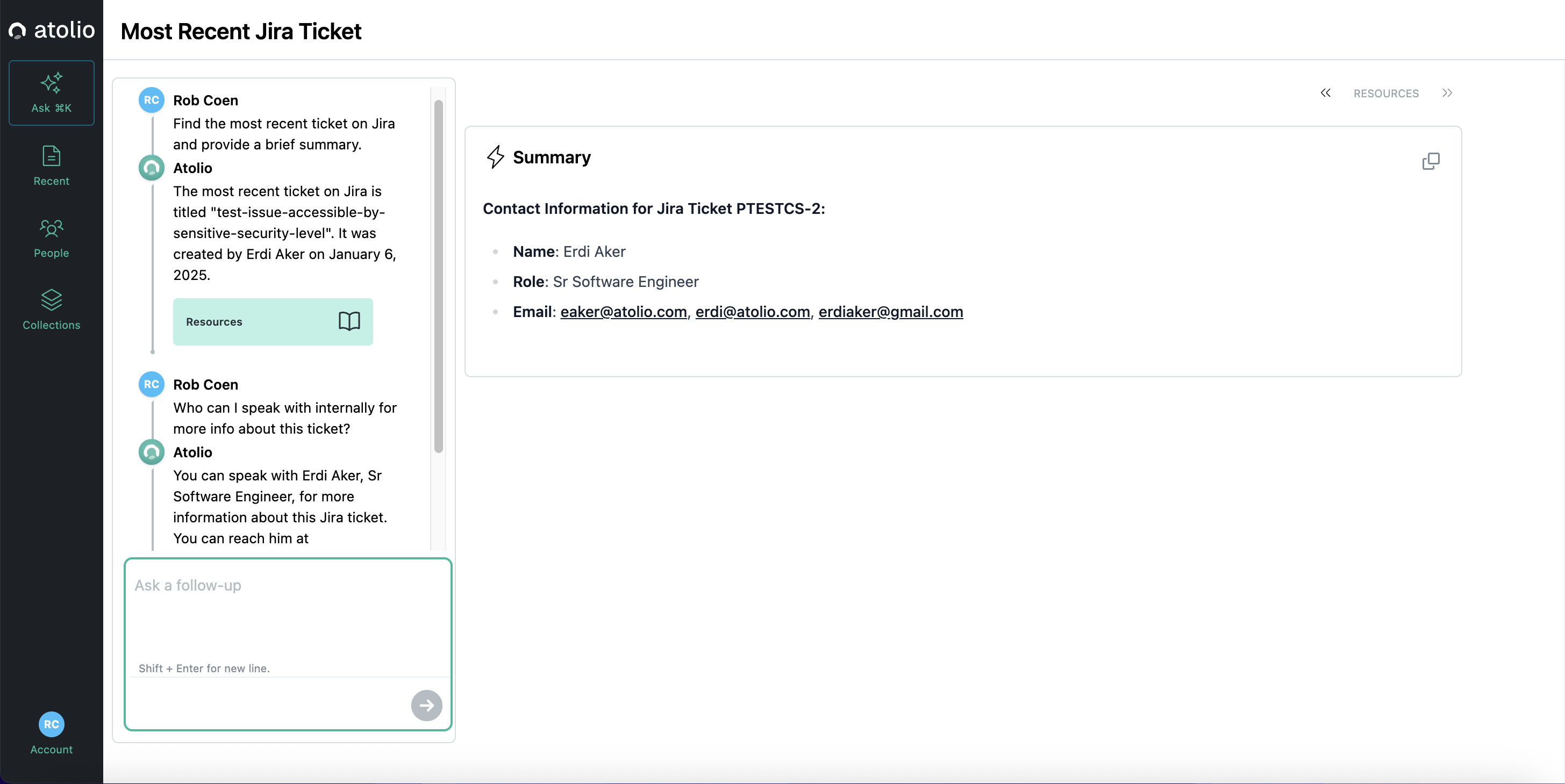
Task: Open the erdi@atolio.com email link
Action: point(752,312)
